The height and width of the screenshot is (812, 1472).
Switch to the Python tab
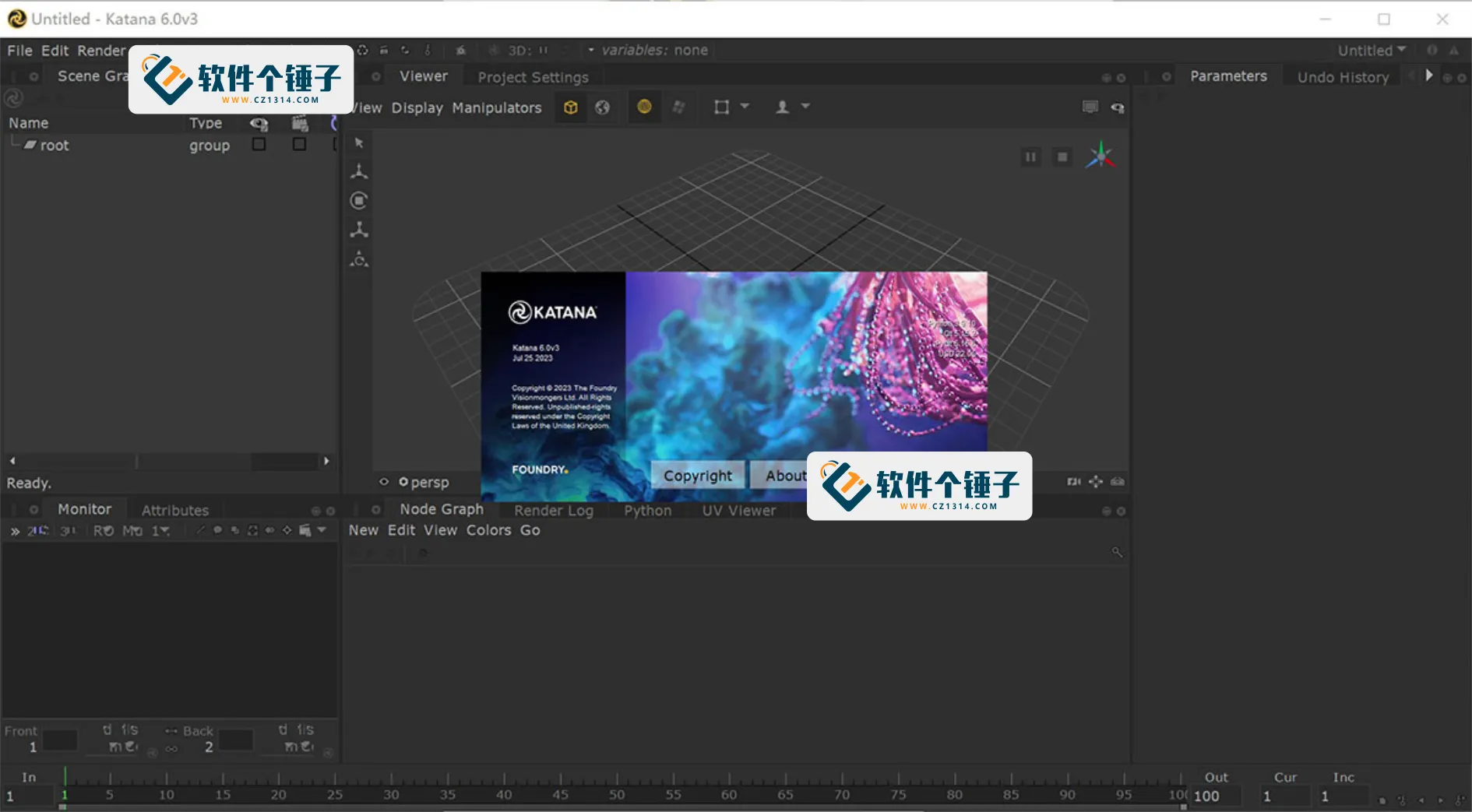click(x=647, y=511)
